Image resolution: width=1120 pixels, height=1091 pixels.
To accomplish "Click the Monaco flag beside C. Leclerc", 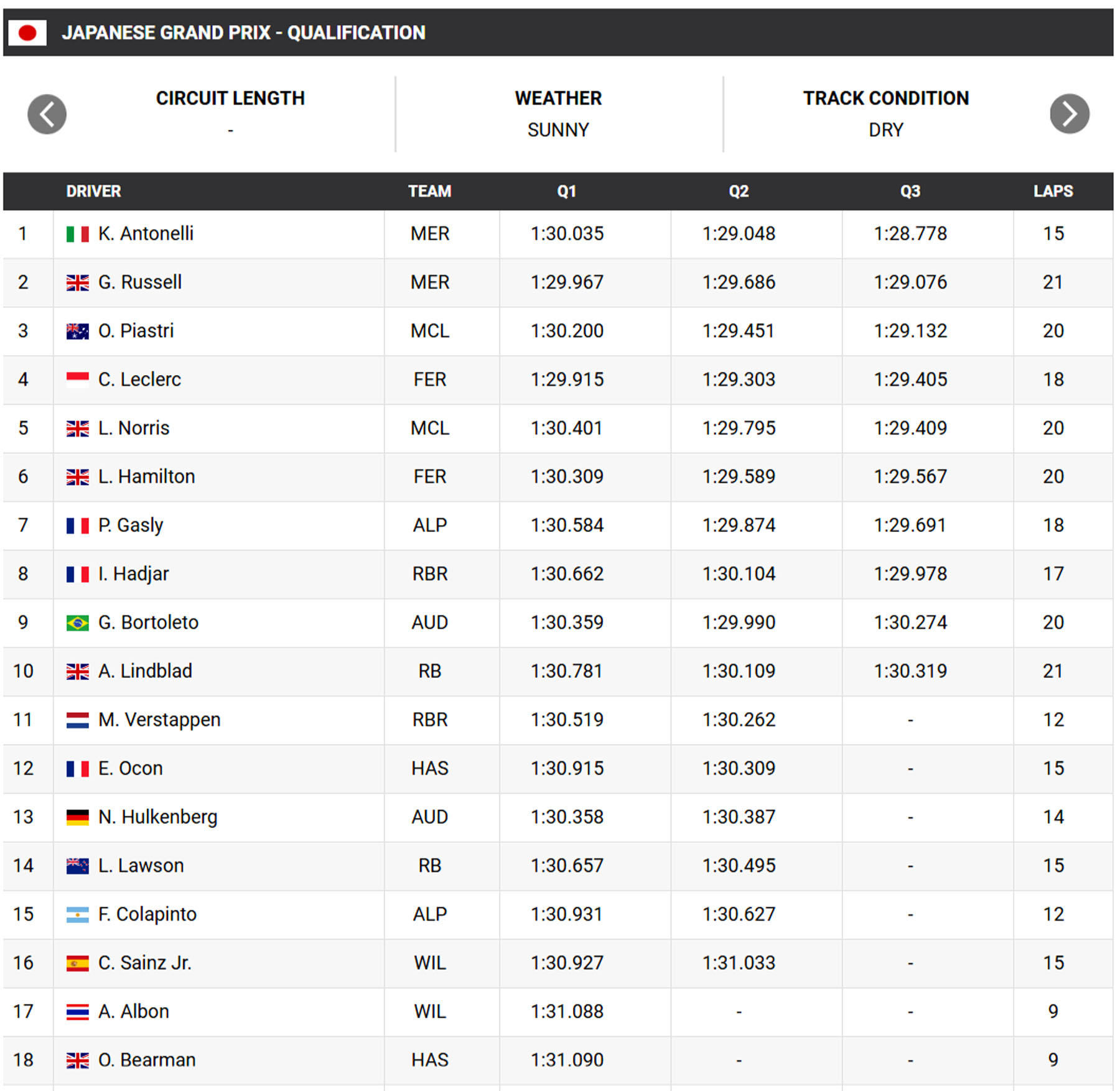I will [77, 379].
